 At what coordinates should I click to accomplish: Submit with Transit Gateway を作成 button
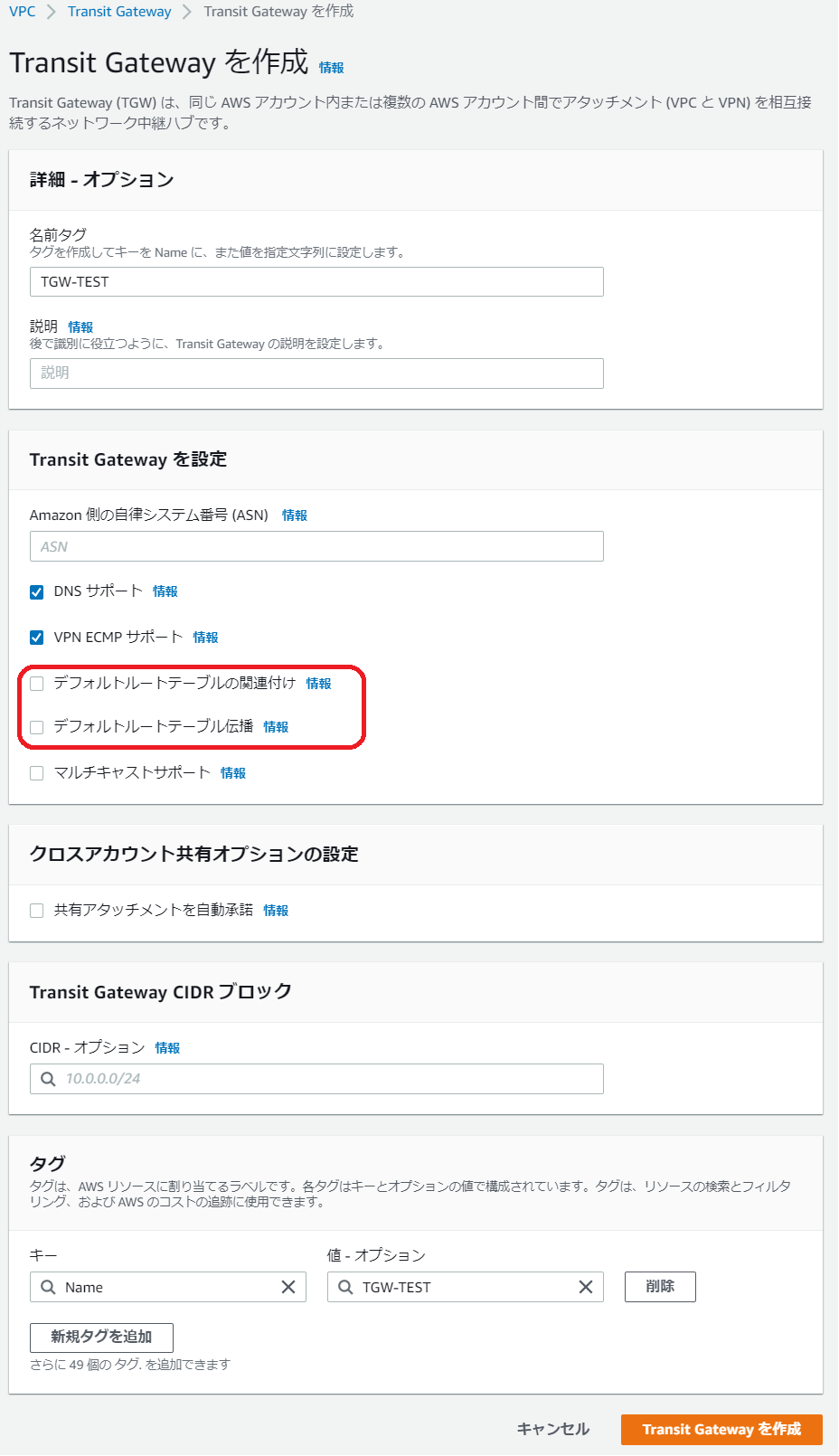pos(721,1430)
